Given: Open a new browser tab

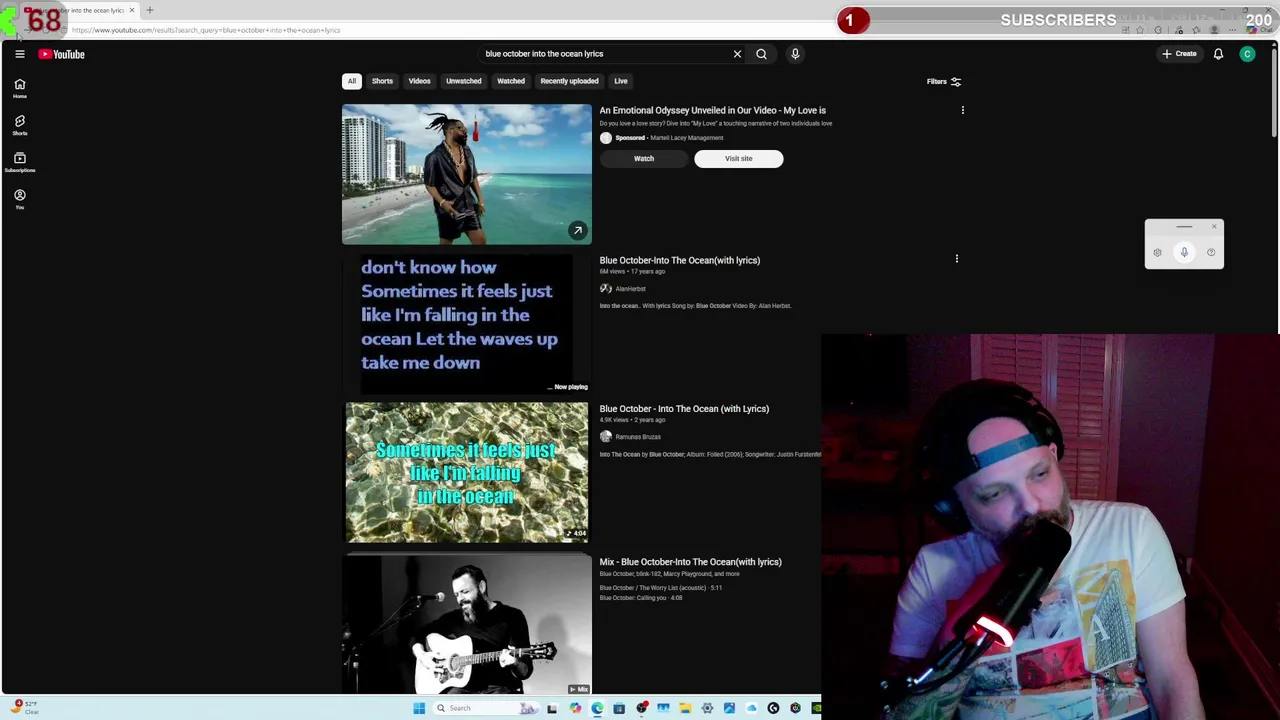Looking at the screenshot, I should coord(150,10).
